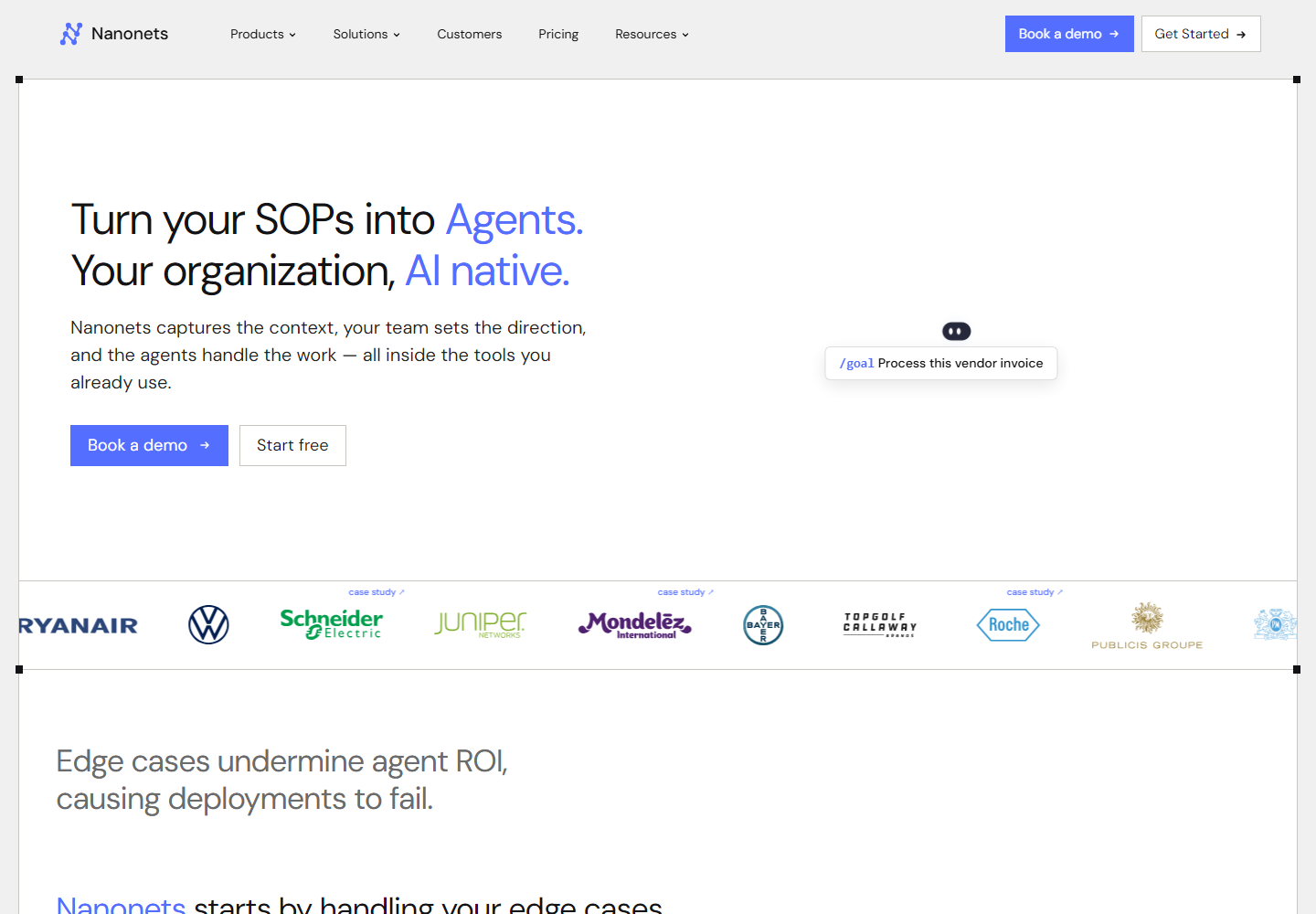Click the Mondelez International logo
This screenshot has height=914, width=1316.
tap(635, 625)
